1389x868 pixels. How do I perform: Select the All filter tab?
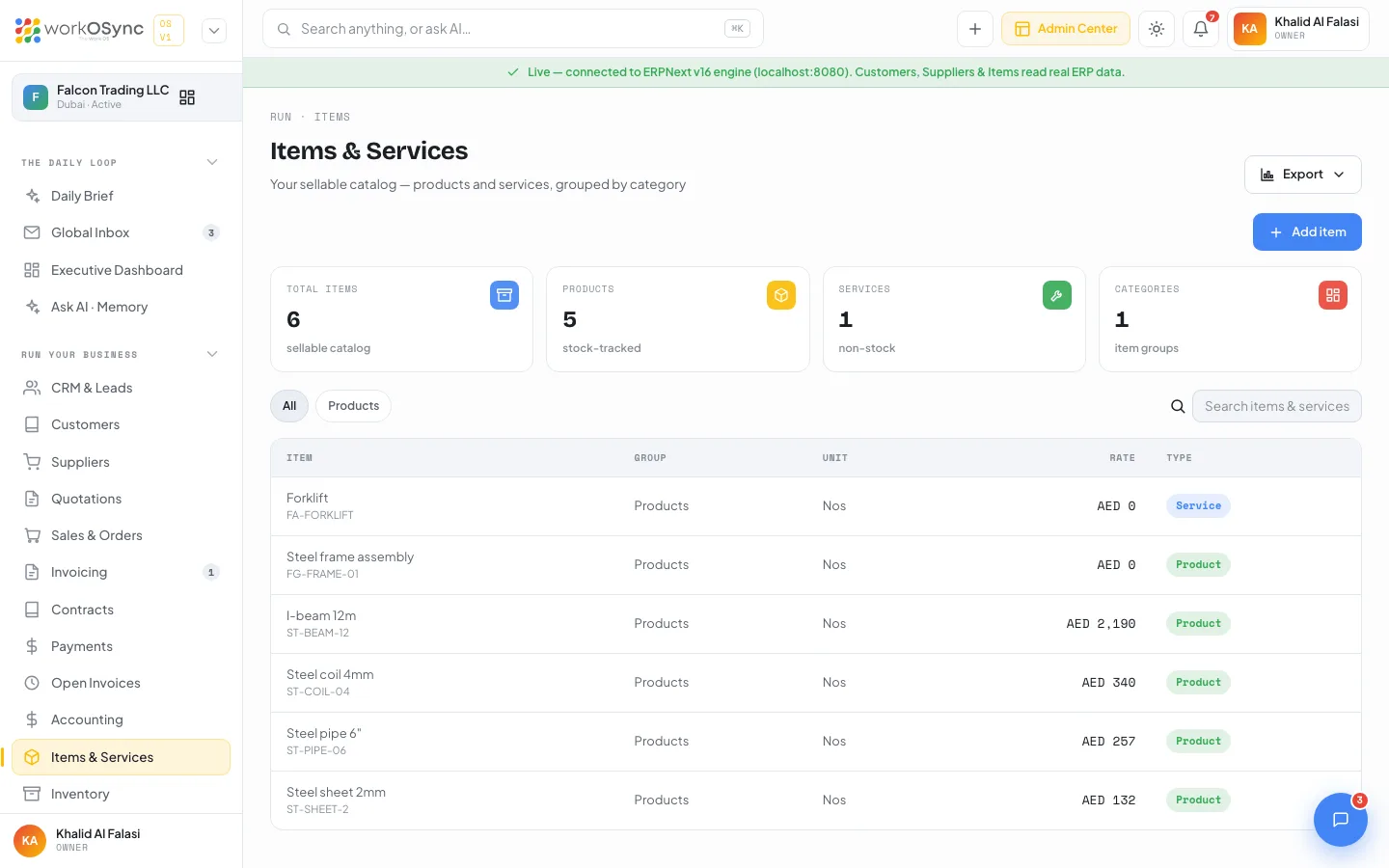(289, 406)
